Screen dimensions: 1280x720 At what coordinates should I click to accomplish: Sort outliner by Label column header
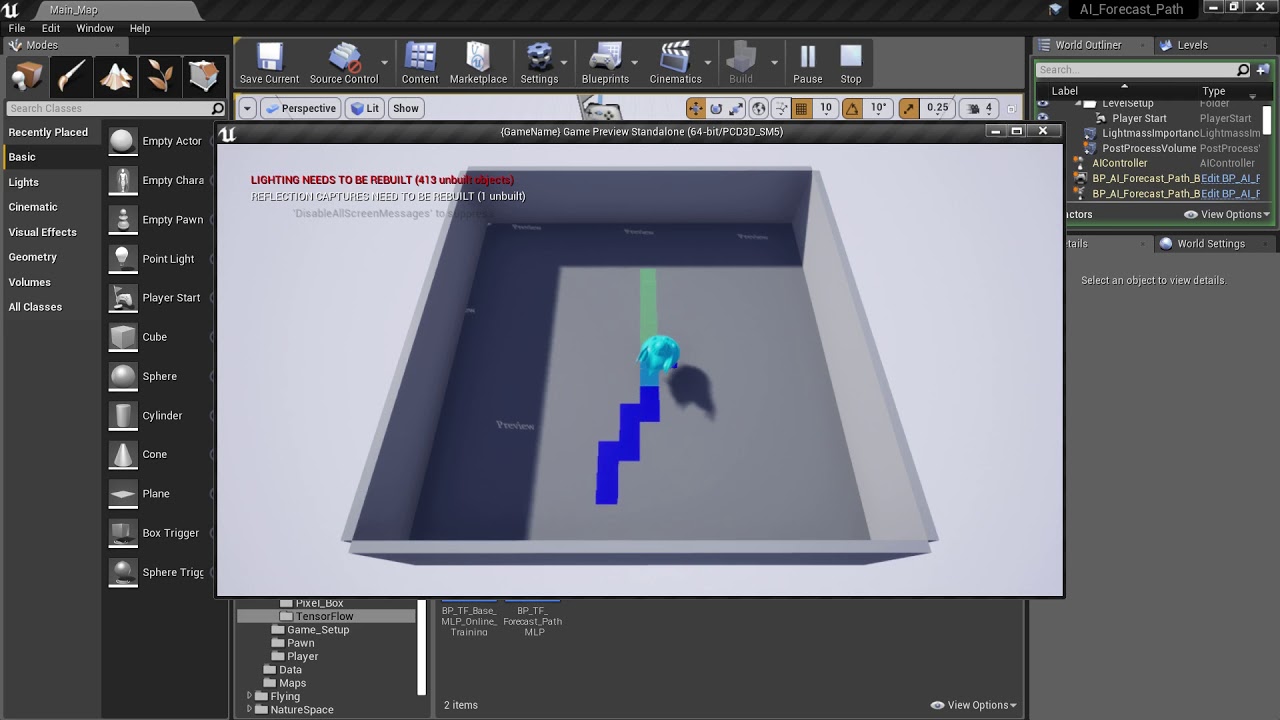pyautogui.click(x=1064, y=91)
